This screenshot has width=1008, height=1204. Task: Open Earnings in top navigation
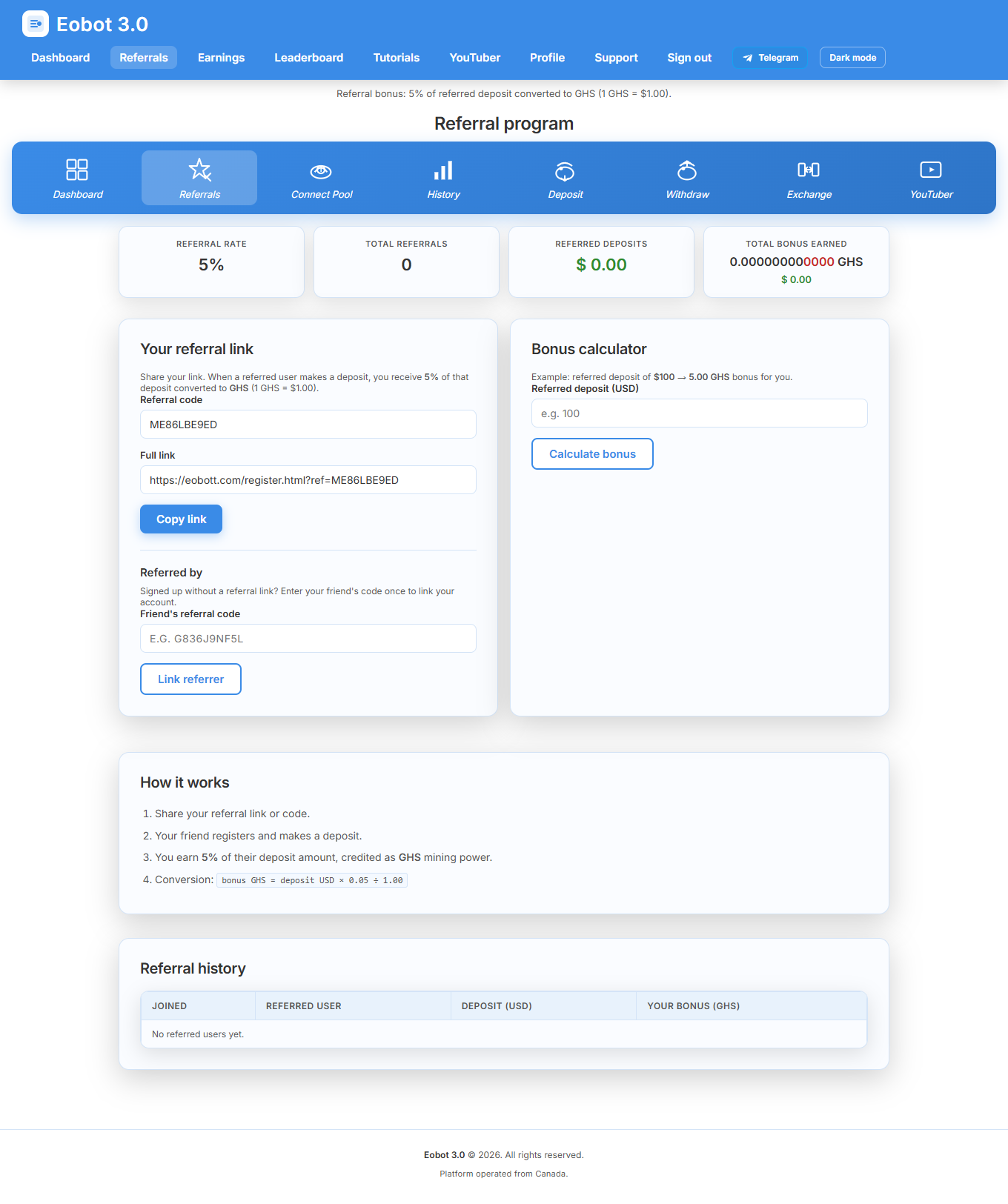(221, 58)
